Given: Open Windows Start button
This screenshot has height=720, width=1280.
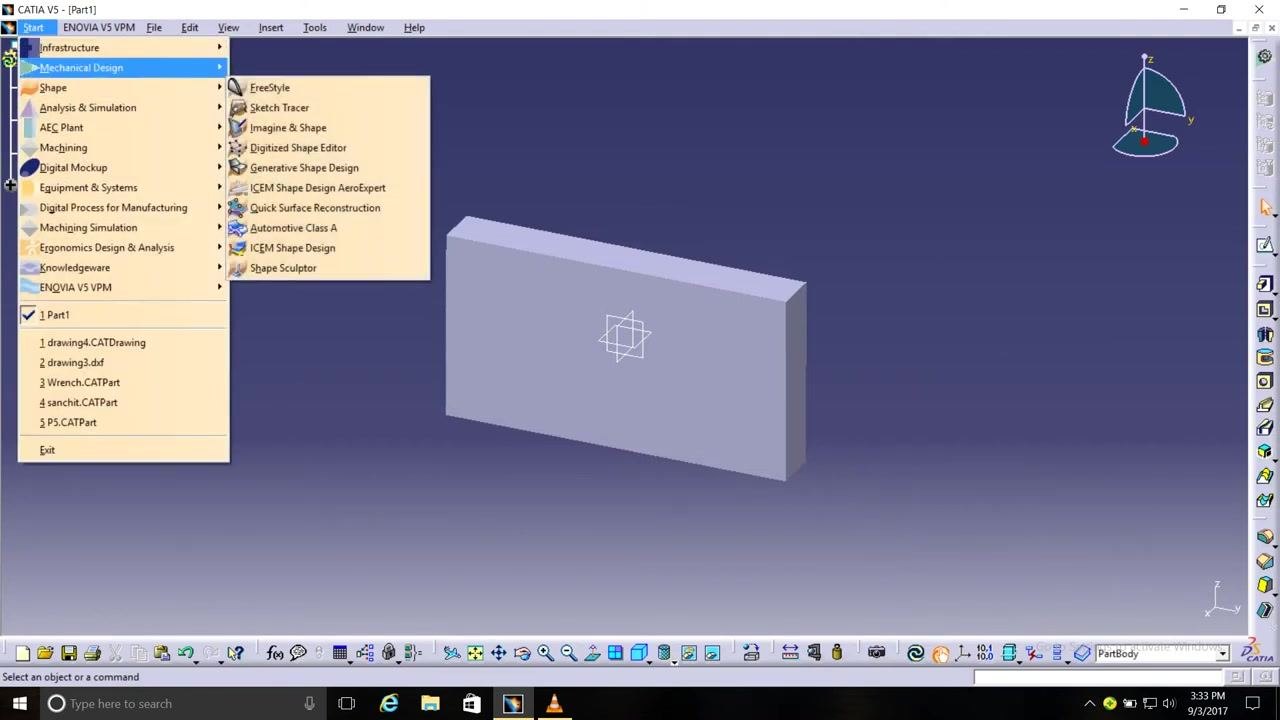Looking at the screenshot, I should point(20,704).
